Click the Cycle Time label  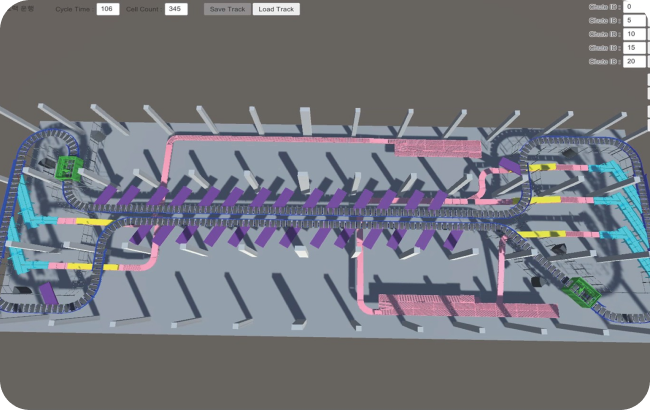72,9
